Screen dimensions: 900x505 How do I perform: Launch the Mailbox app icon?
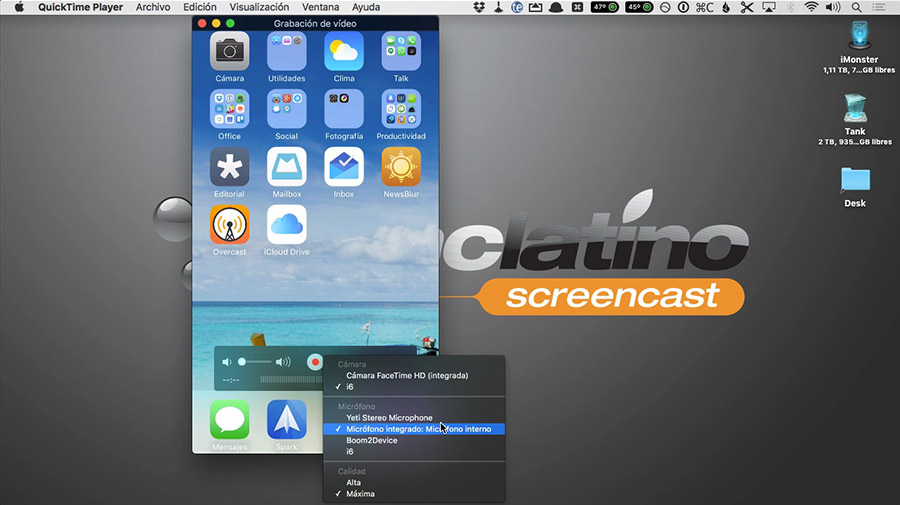(x=286, y=167)
